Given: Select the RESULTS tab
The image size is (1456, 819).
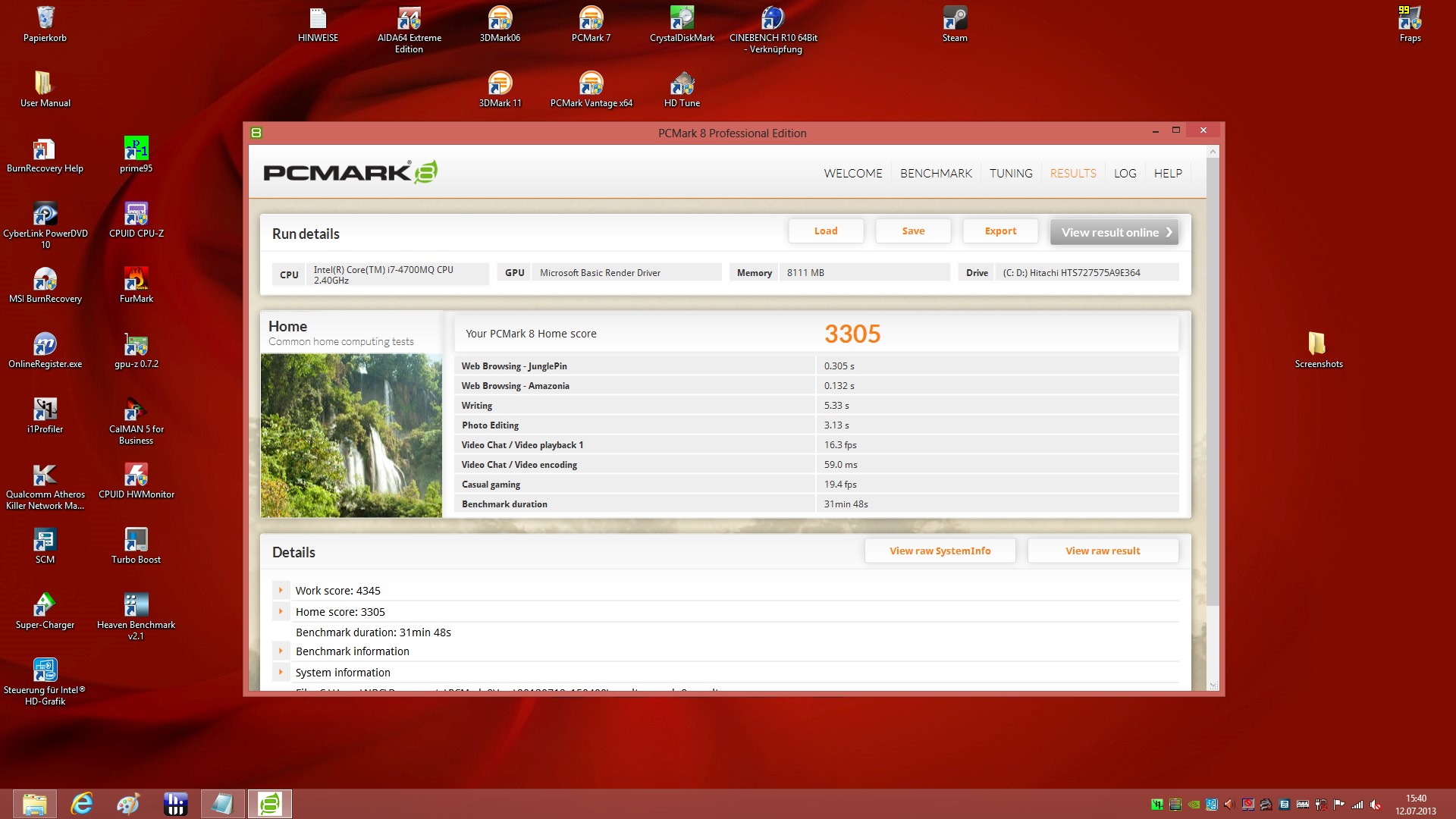Looking at the screenshot, I should coord(1073,174).
